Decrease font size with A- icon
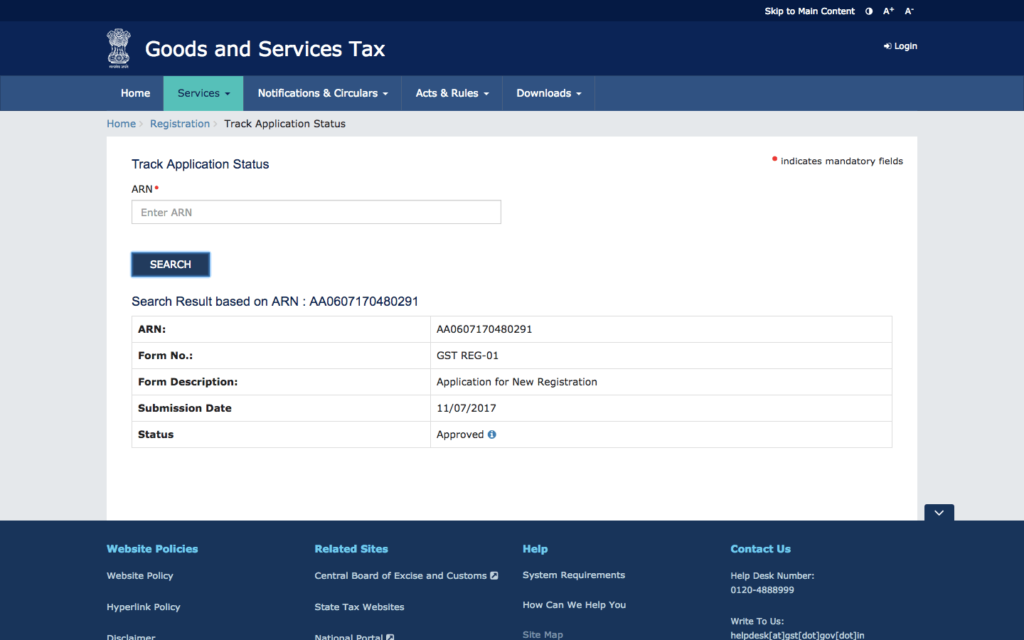The width and height of the screenshot is (1024, 640). tap(909, 11)
